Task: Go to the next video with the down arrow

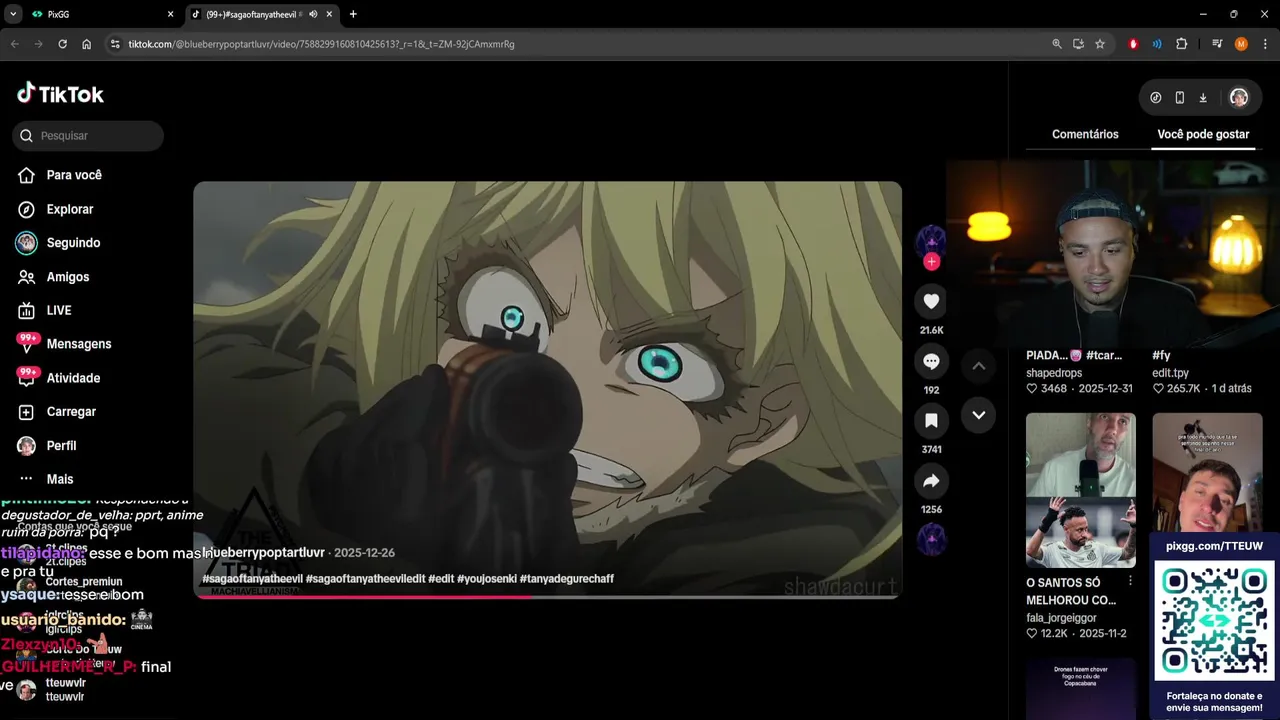Action: (x=978, y=415)
